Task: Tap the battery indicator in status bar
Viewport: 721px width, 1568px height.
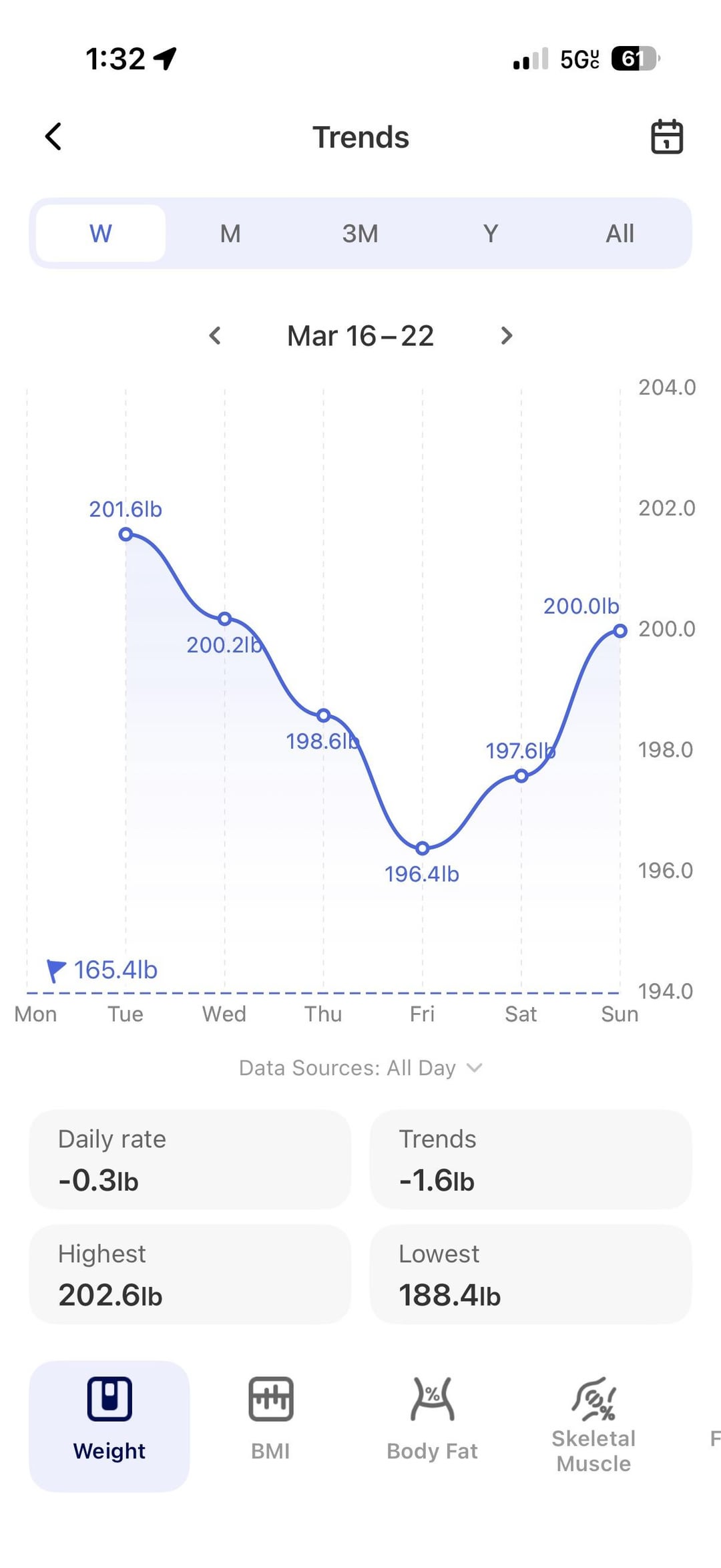Action: 635,59
